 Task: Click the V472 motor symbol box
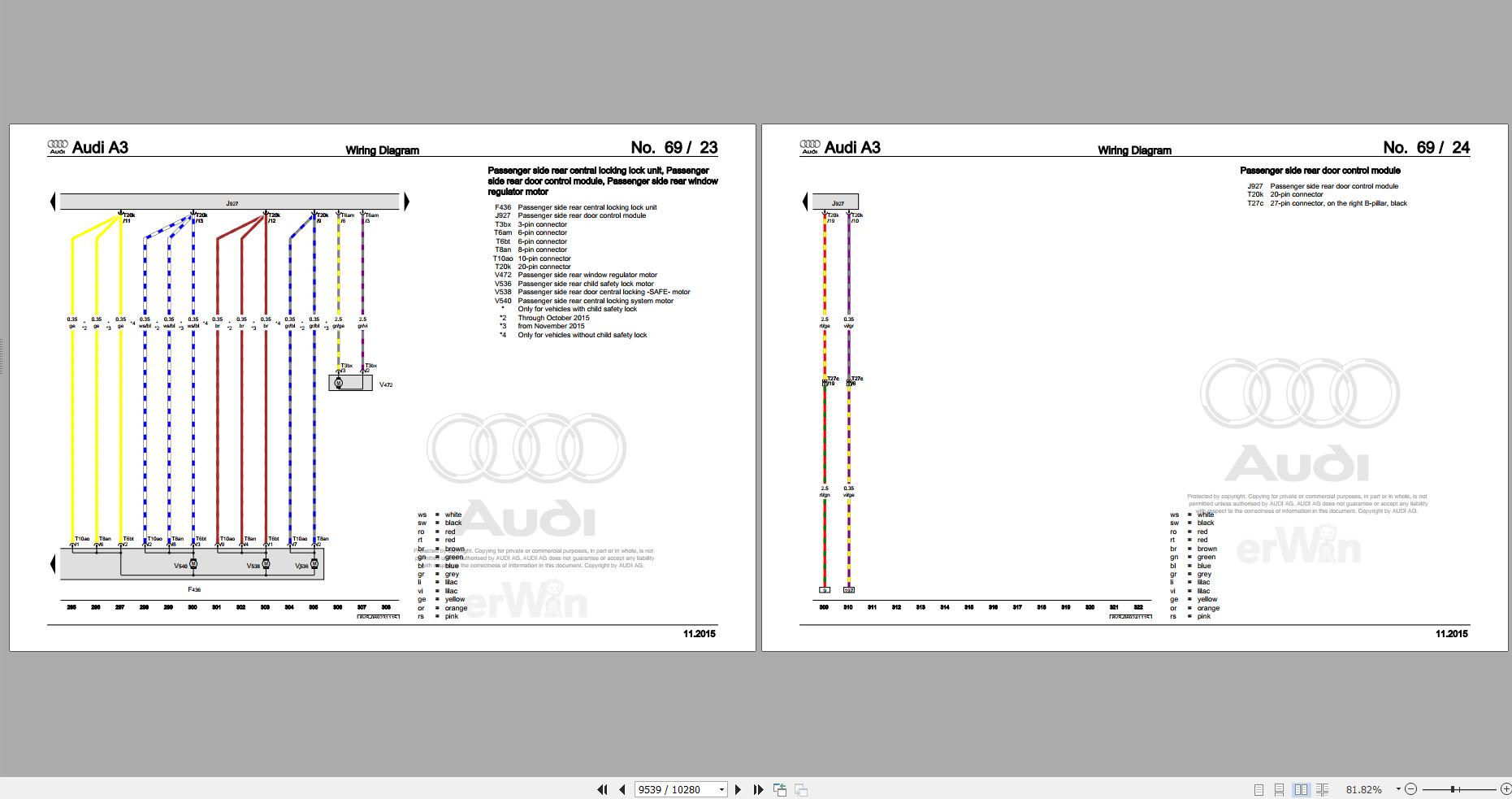(350, 382)
